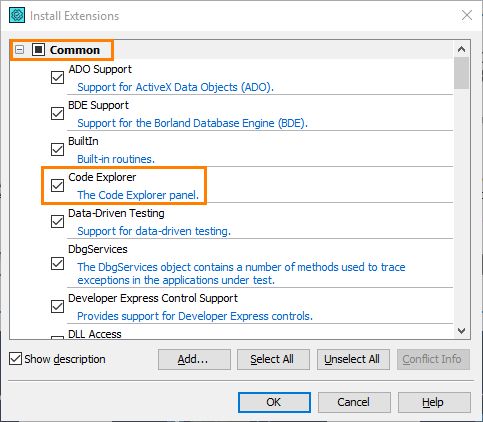Click 'Support for data-driven testing.' description
The height and width of the screenshot is (422, 483).
point(154,231)
